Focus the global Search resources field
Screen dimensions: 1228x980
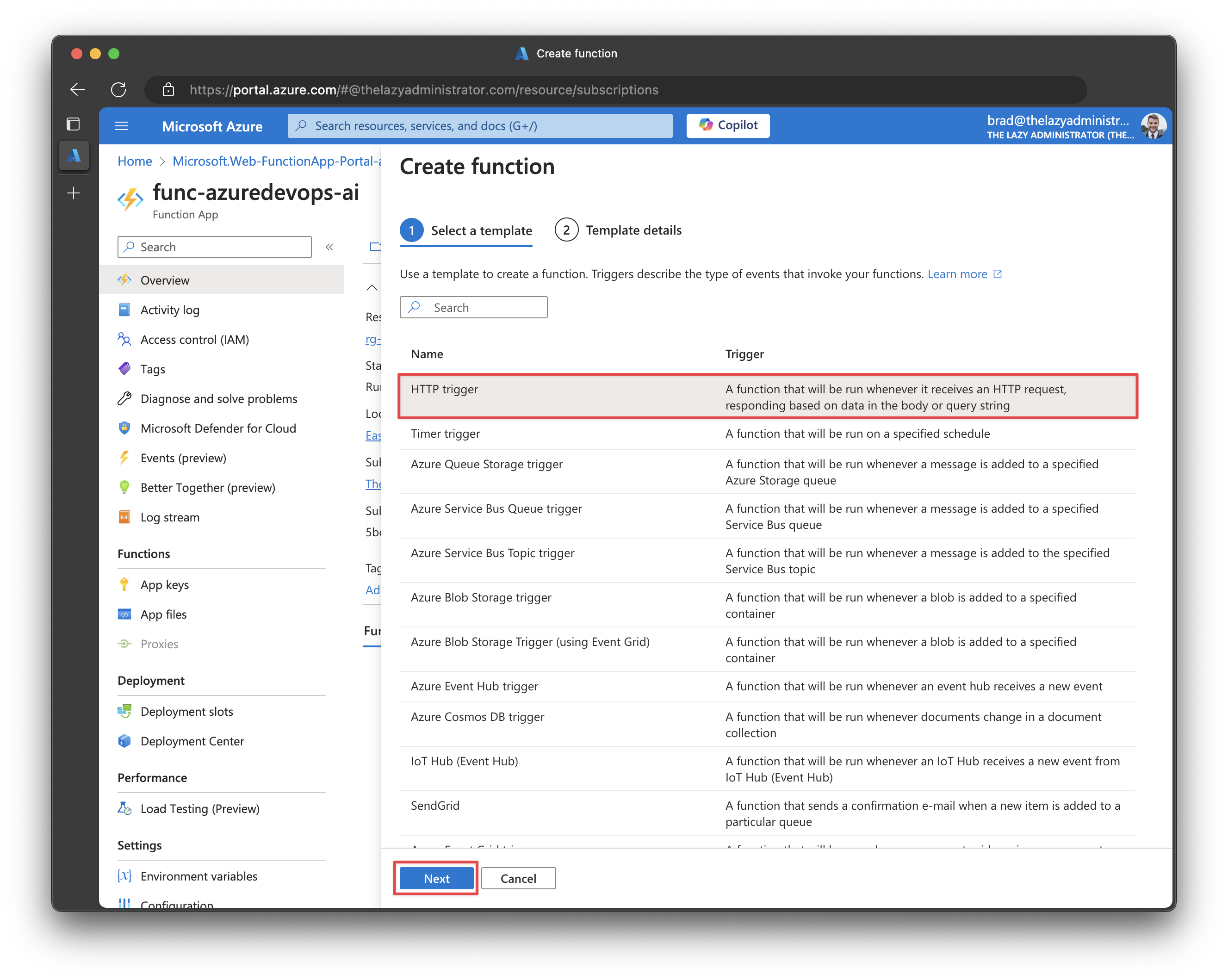point(479,125)
